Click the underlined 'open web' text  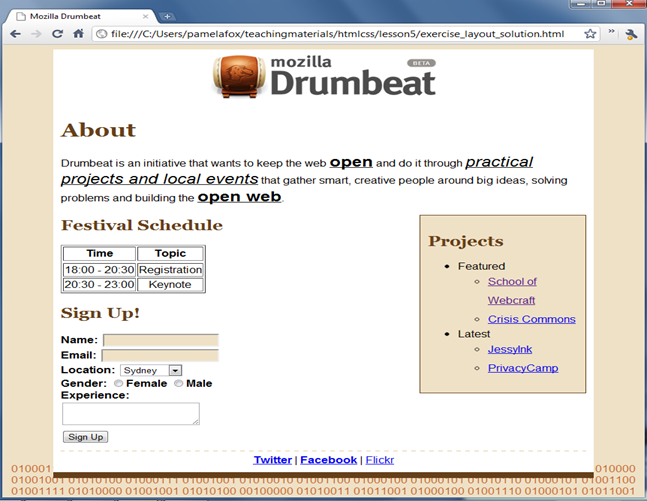239,197
